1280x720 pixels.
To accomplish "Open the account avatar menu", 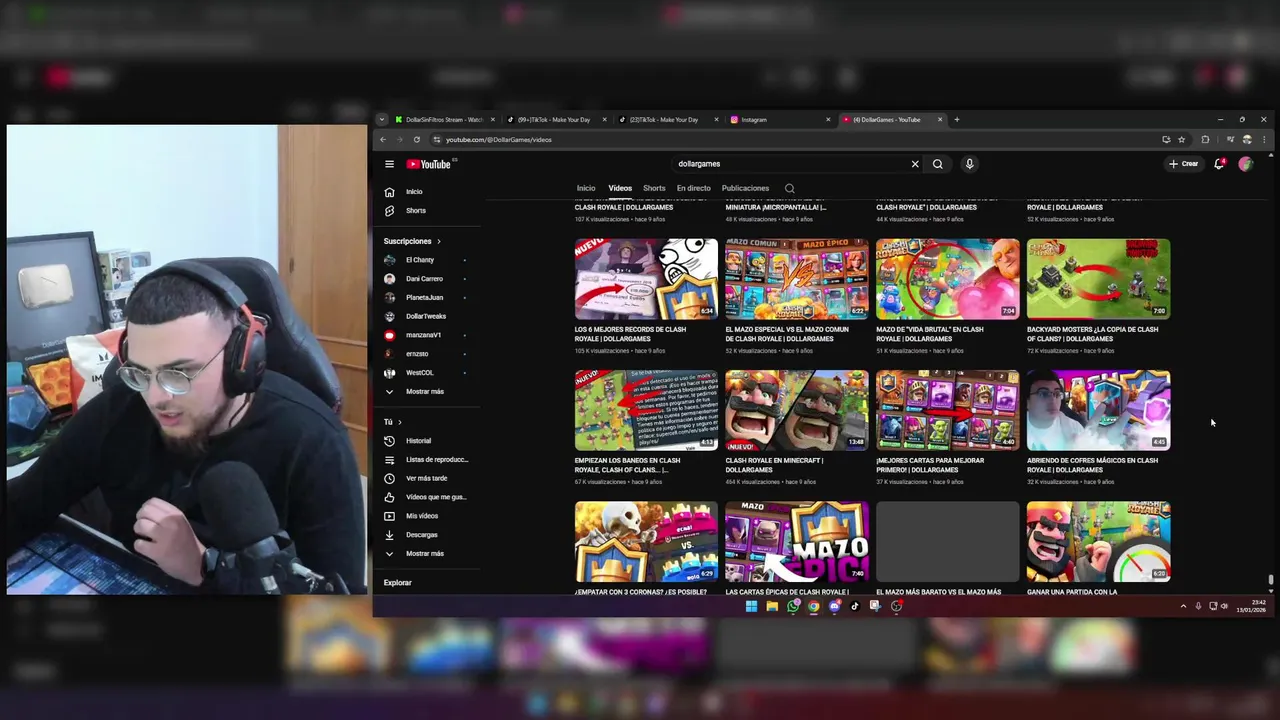I will tap(1245, 164).
